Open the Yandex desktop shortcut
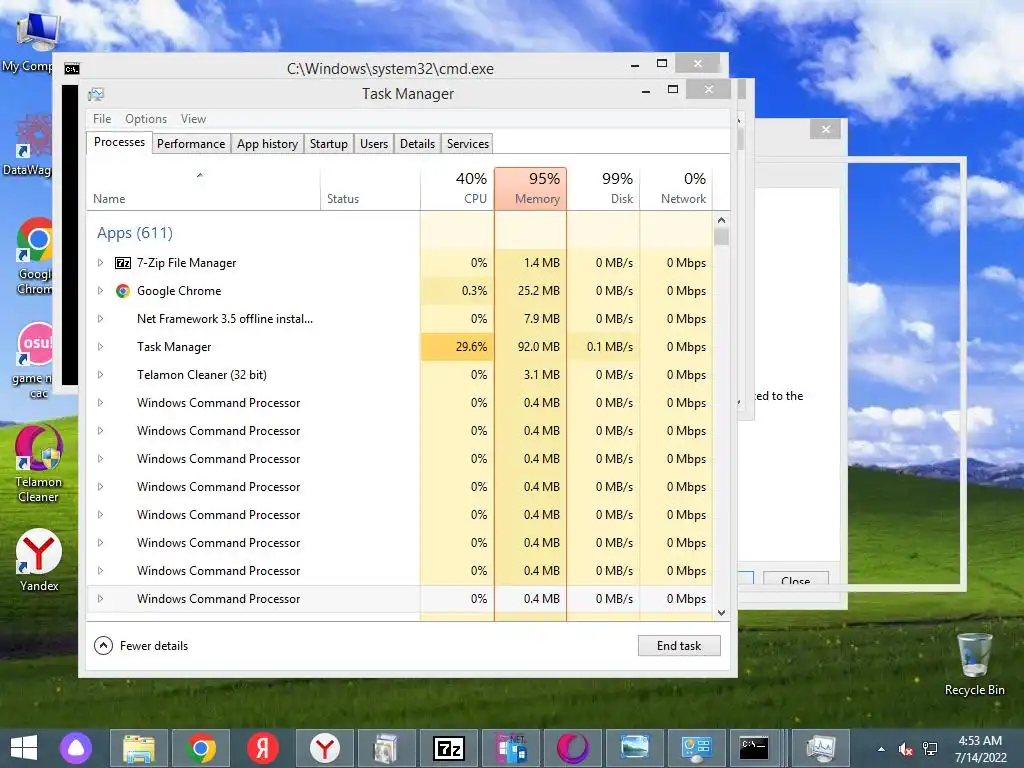The width and height of the screenshot is (1024, 768). (x=39, y=560)
